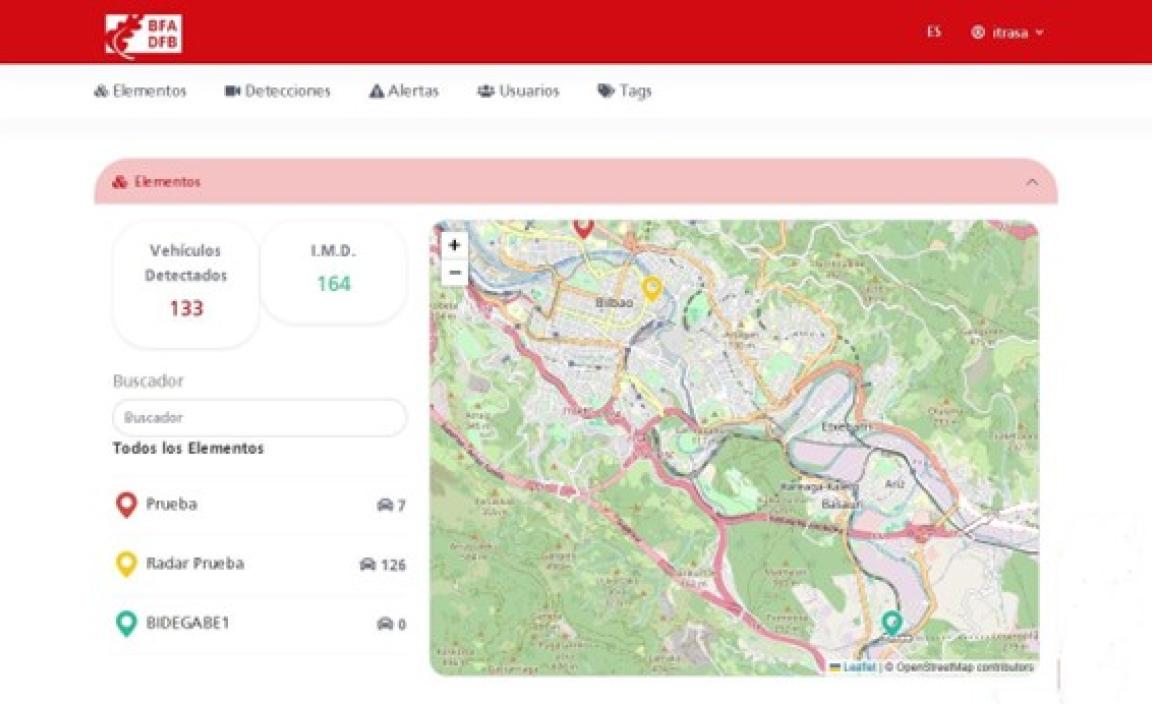Collapse the Elementos panel with chevron
The height and width of the screenshot is (704, 1152).
(x=1032, y=182)
